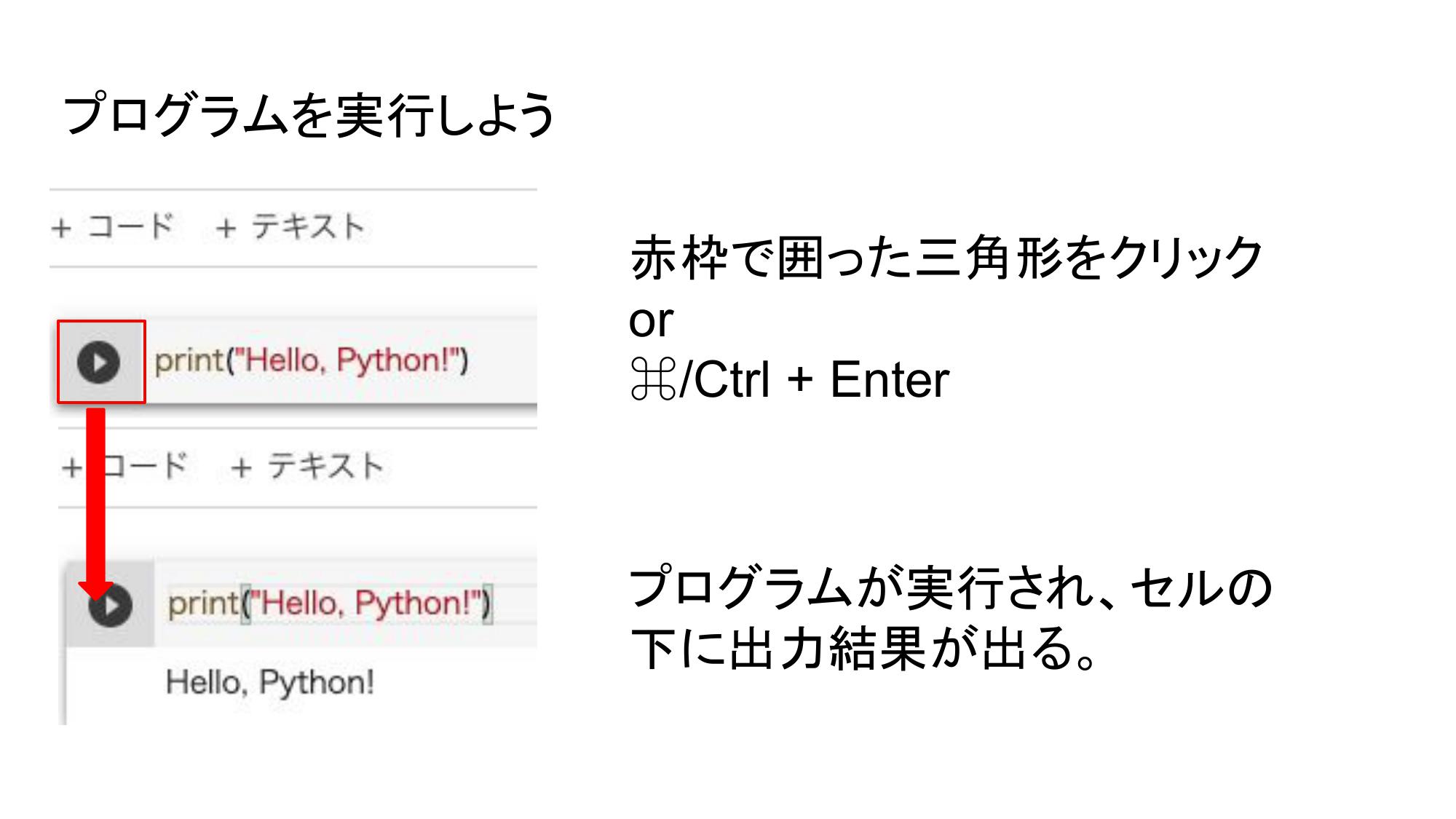
Task: Click the slide title 'プログラムを実行しよう'
Action: click(309, 115)
